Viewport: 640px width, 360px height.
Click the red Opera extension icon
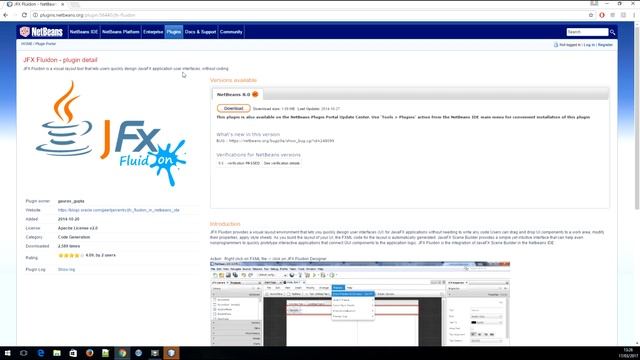(x=602, y=15)
